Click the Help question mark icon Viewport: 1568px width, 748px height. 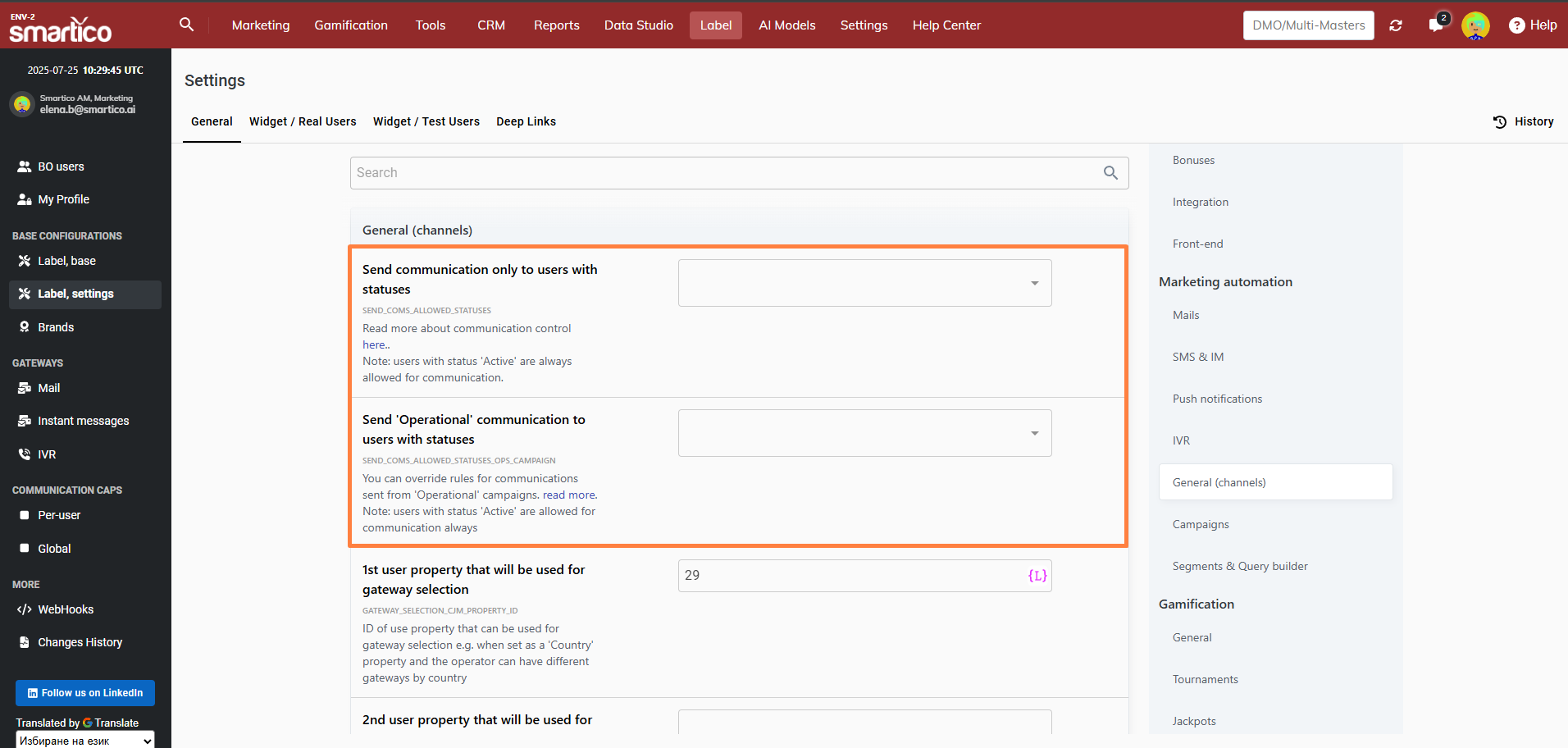(1516, 25)
